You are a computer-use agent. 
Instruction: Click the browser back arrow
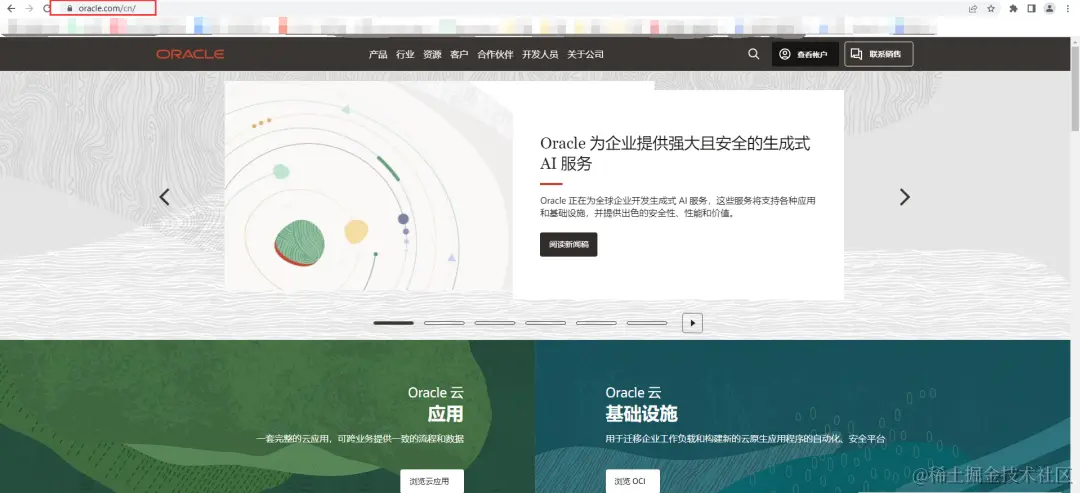[10, 8]
